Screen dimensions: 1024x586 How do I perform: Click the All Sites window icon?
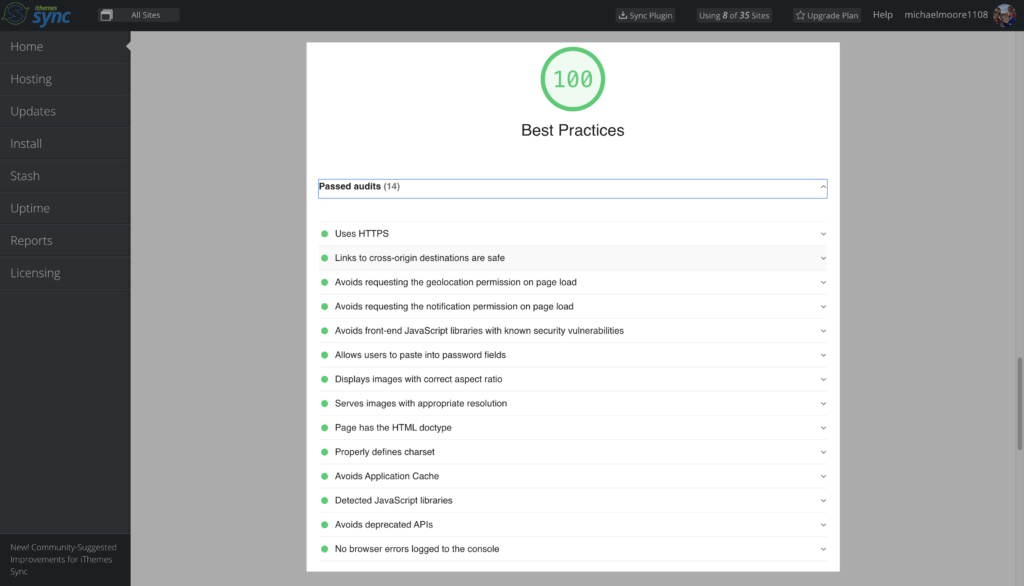(x=106, y=15)
